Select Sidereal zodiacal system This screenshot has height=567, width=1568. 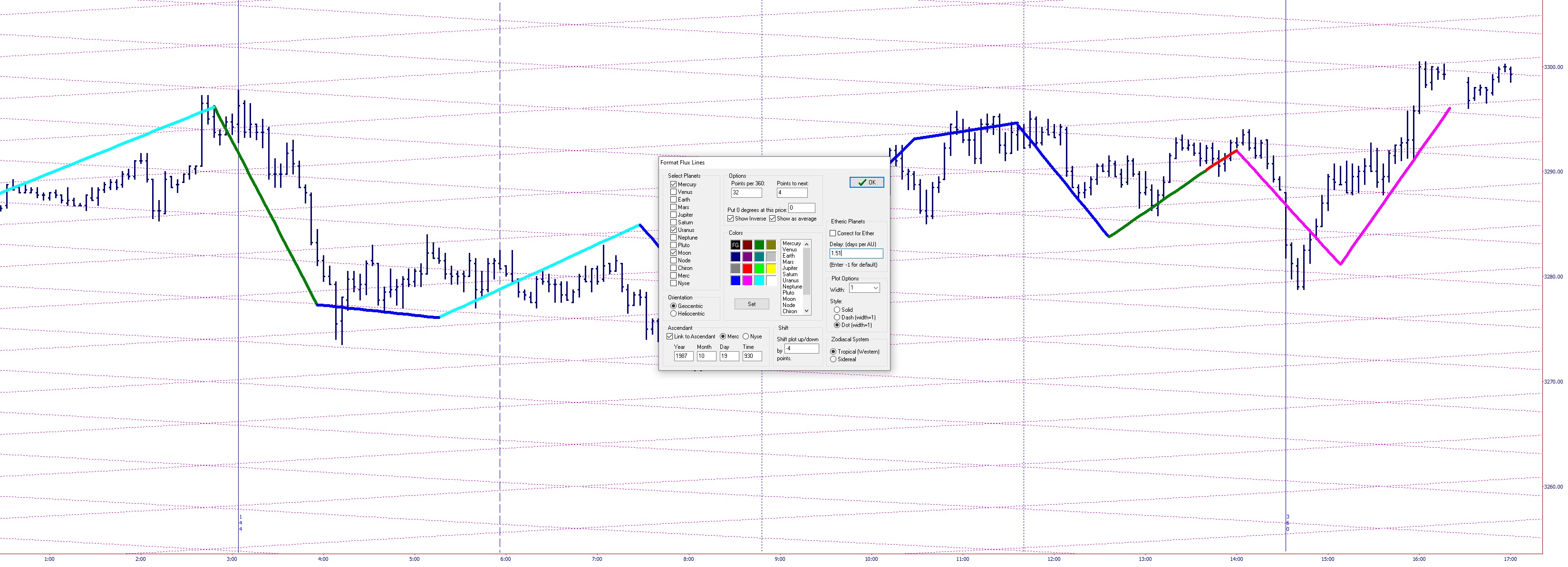(833, 359)
